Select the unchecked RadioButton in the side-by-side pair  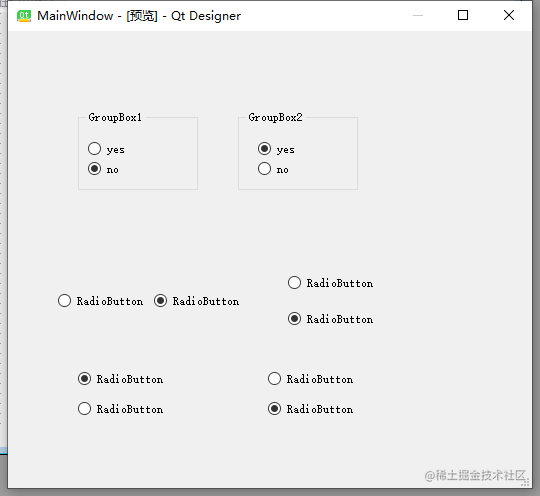pos(100,301)
